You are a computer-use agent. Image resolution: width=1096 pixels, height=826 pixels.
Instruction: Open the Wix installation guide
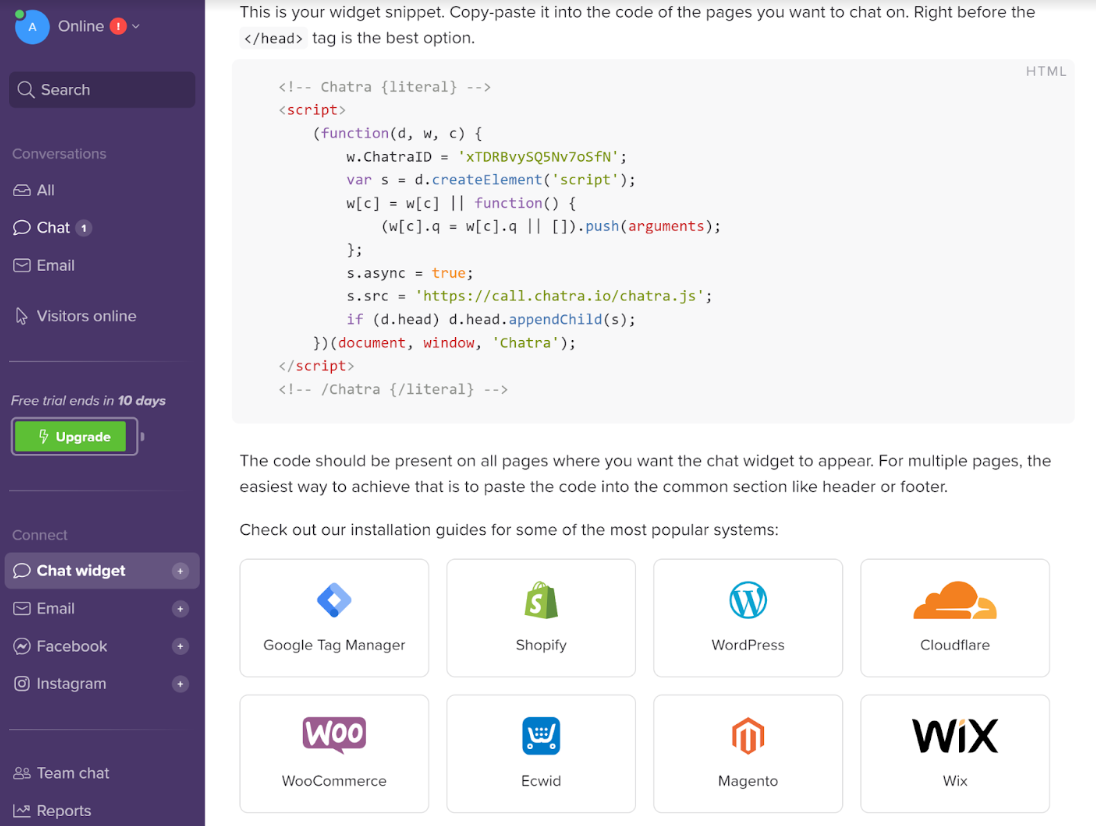[x=955, y=753]
